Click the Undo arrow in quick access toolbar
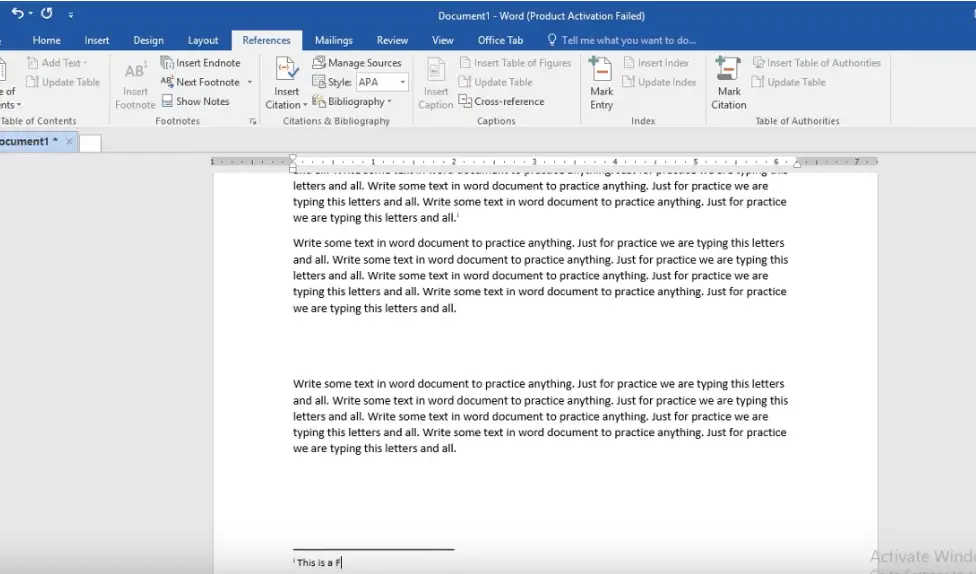 (x=17, y=13)
